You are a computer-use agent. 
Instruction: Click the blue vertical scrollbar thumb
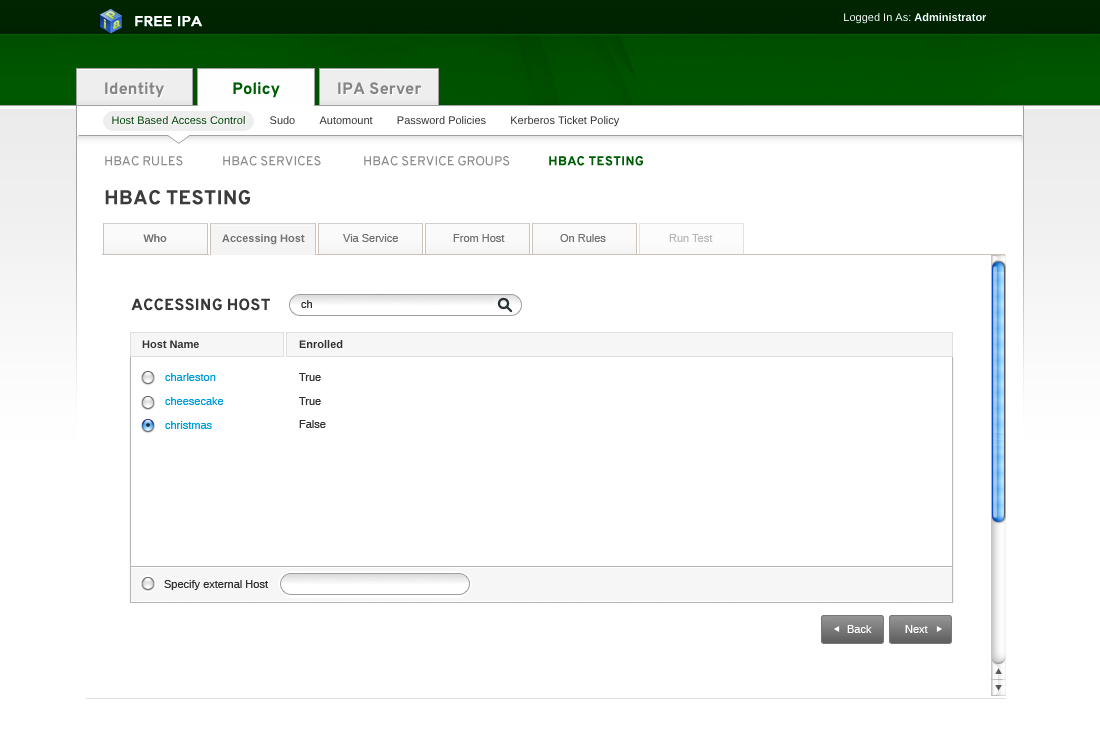click(x=998, y=390)
